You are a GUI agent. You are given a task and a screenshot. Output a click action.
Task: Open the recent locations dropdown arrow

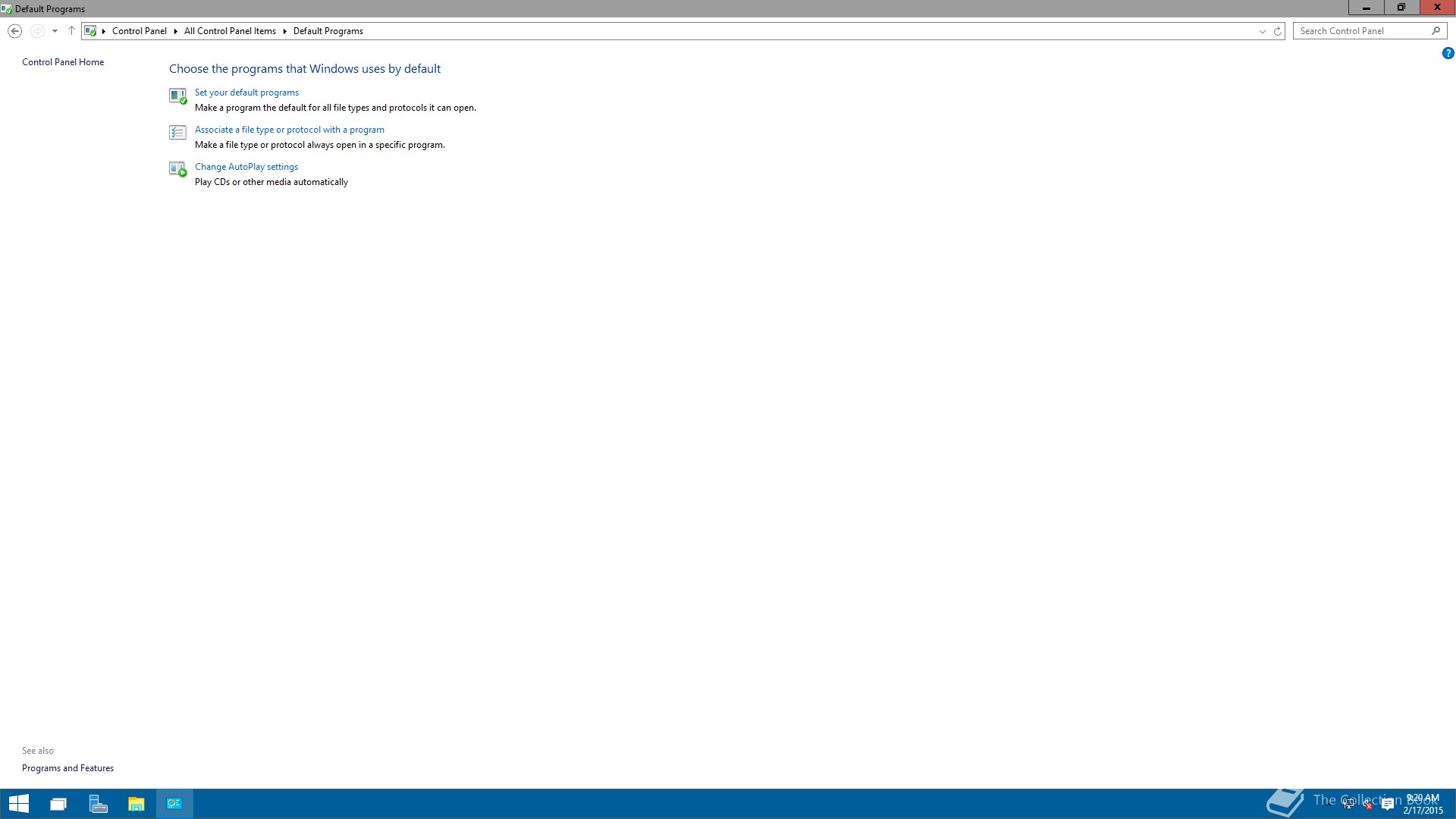pyautogui.click(x=55, y=31)
